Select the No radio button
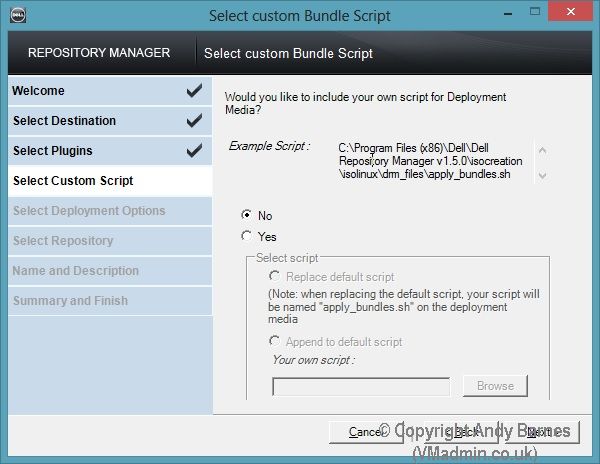Viewport: 600px width, 464px height. 246,215
